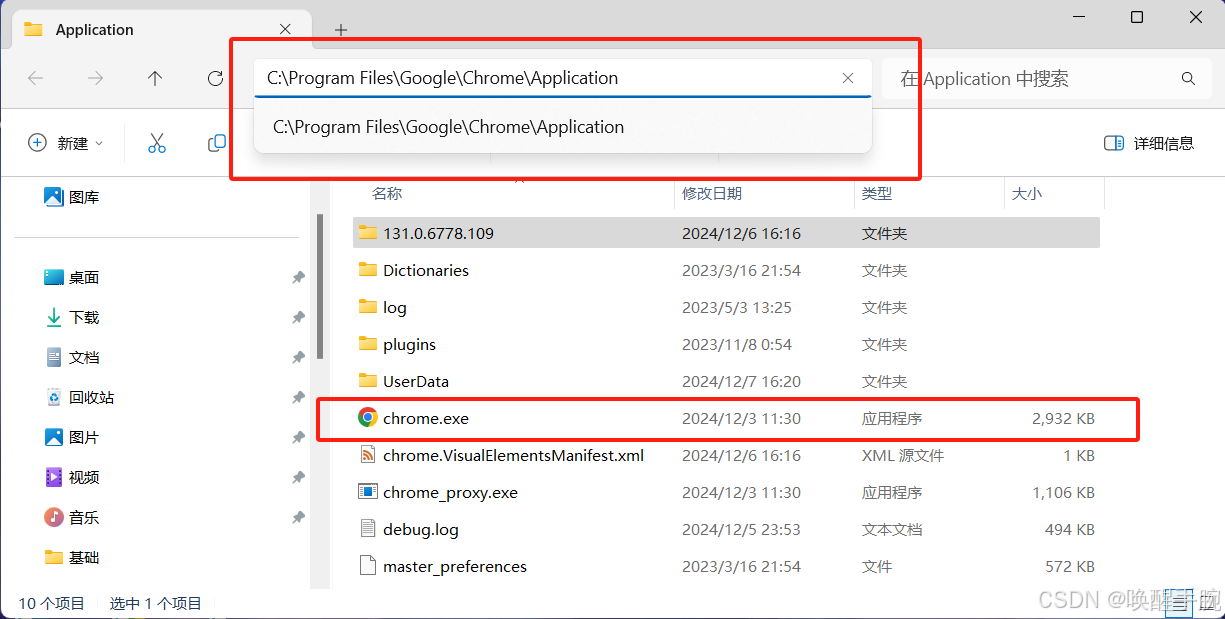This screenshot has width=1225, height=619.
Task: Click date 2024/12/7 16:20 of UserData
Action: [x=741, y=381]
